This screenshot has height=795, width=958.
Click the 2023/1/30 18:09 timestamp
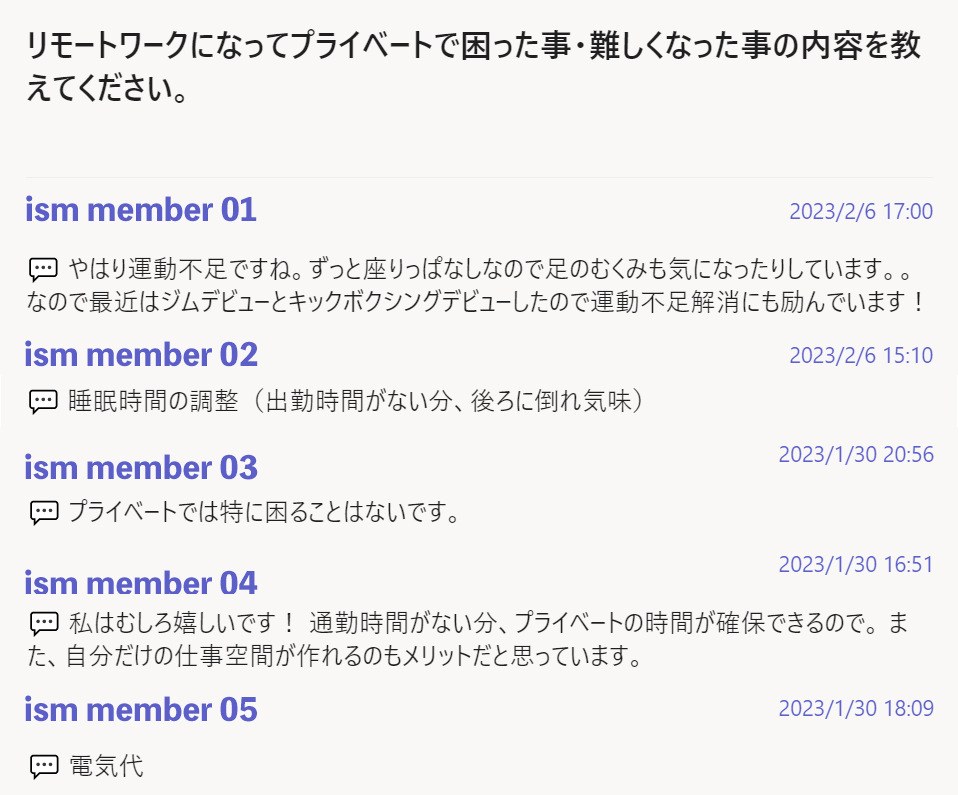click(x=855, y=709)
